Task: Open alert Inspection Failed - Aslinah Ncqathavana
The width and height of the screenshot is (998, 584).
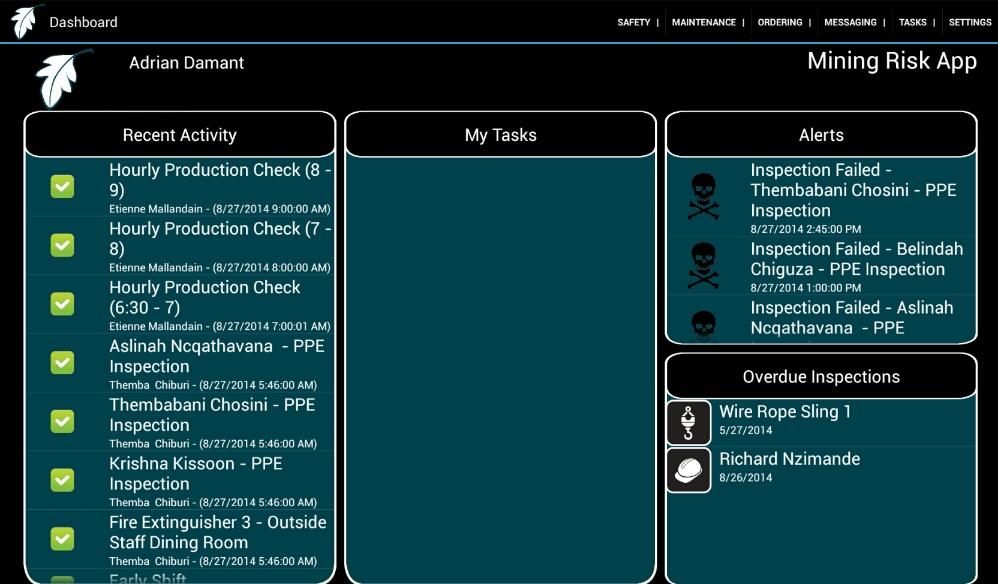Action: (821, 319)
